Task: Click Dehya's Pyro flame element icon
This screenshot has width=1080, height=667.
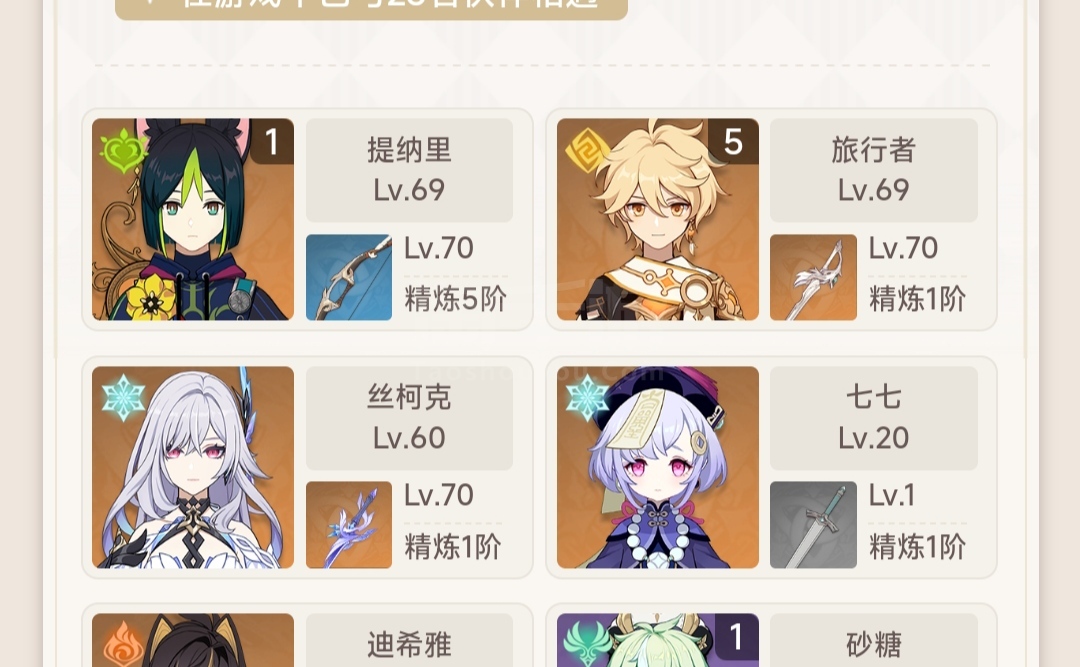Action: pos(123,644)
